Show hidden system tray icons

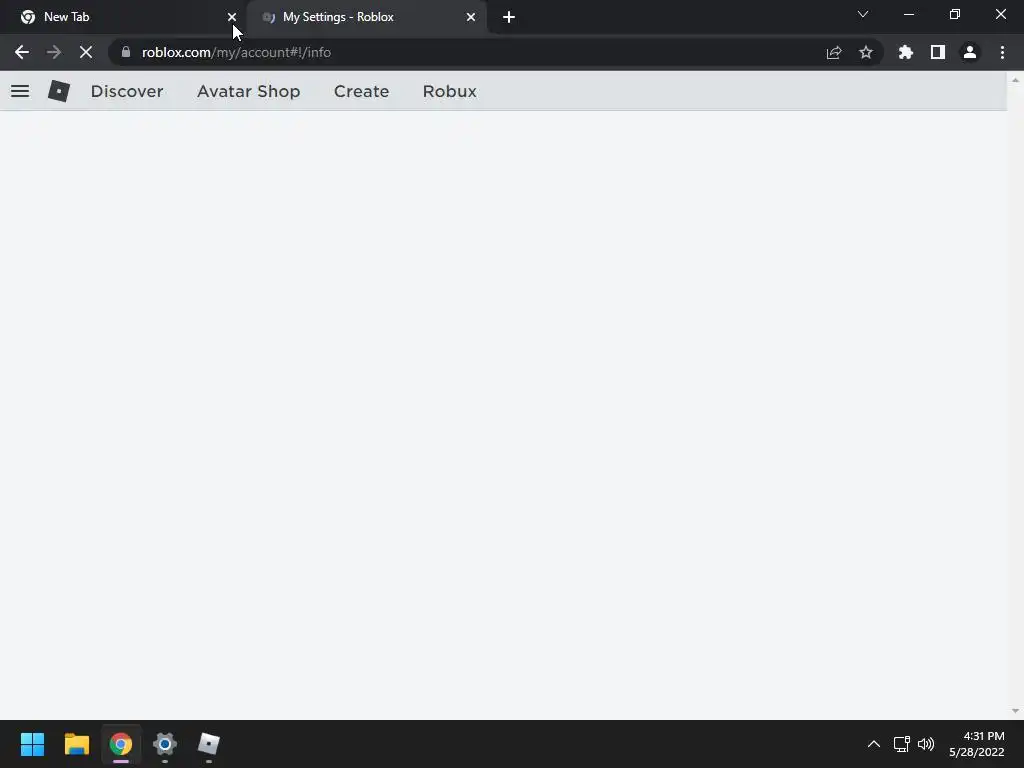click(x=874, y=744)
